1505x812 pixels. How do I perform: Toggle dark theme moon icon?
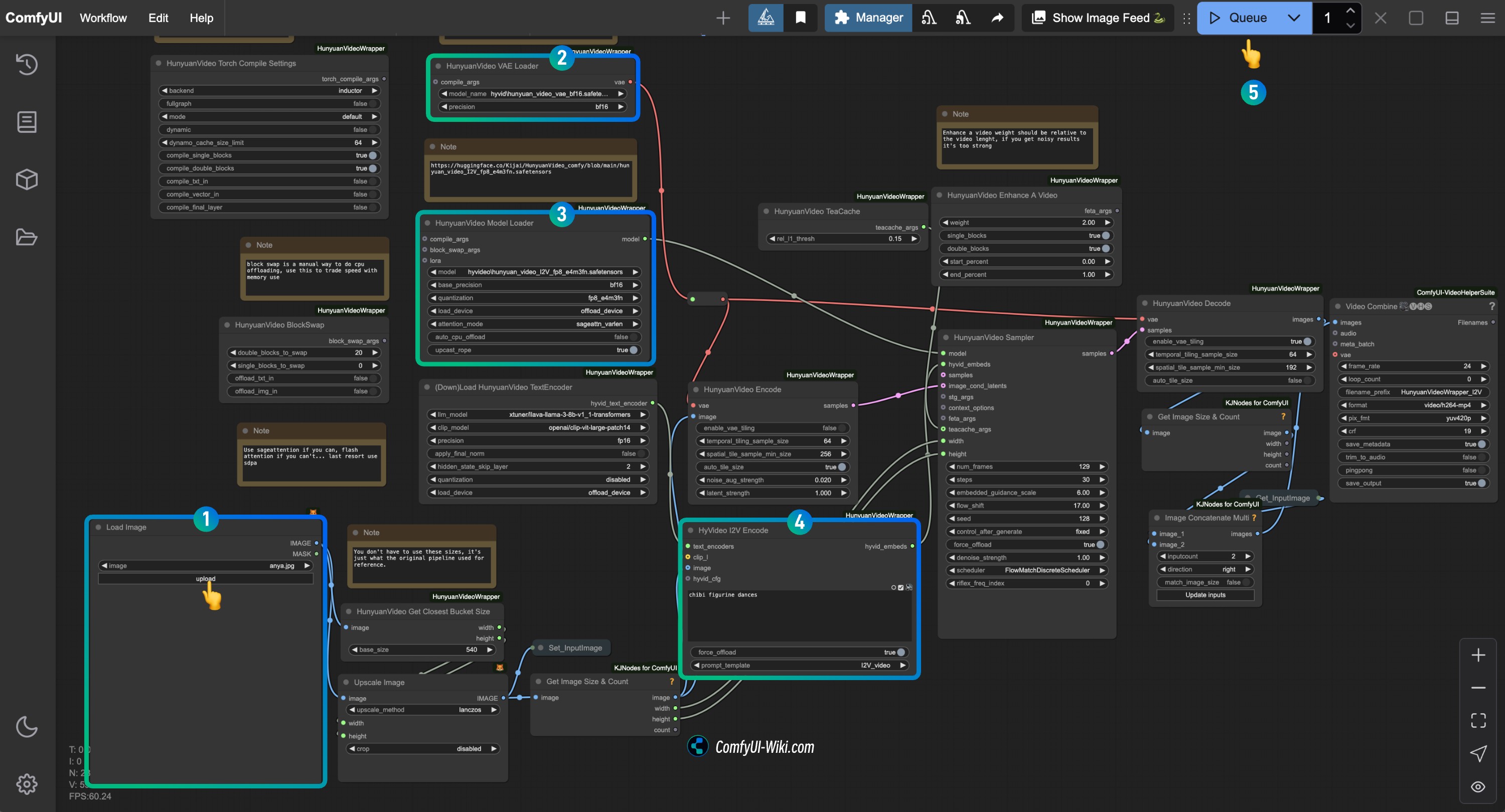click(27, 727)
